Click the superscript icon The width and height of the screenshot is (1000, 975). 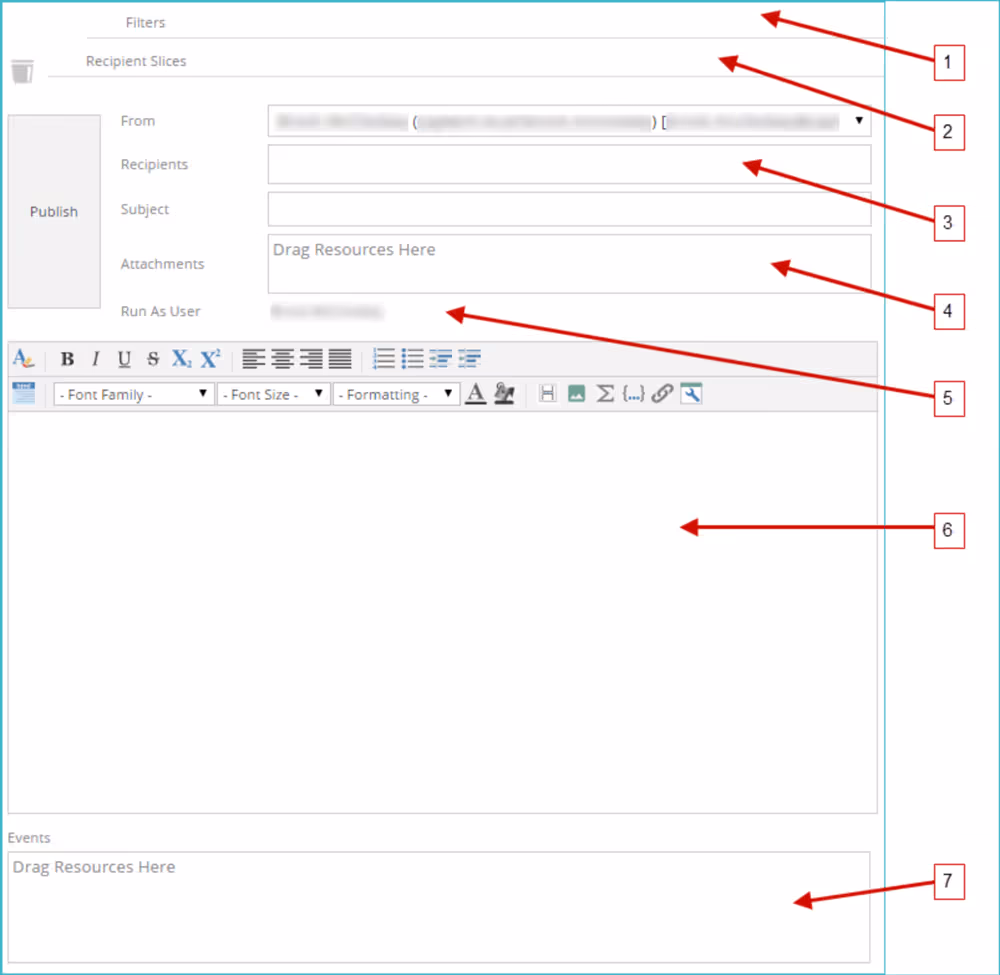[x=210, y=359]
